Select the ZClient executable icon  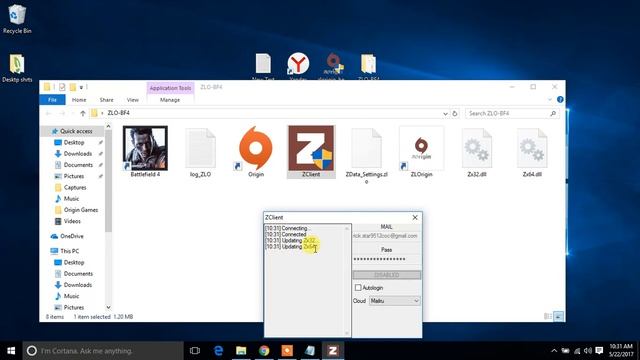tap(311, 148)
